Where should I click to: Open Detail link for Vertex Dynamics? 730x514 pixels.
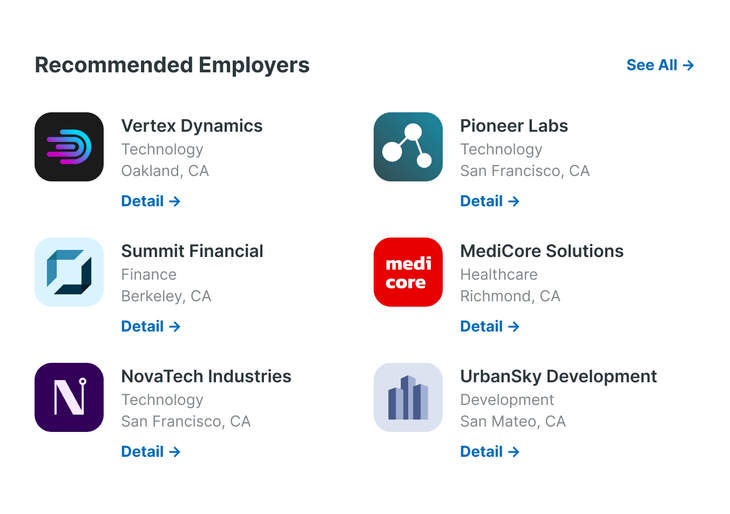(x=151, y=201)
